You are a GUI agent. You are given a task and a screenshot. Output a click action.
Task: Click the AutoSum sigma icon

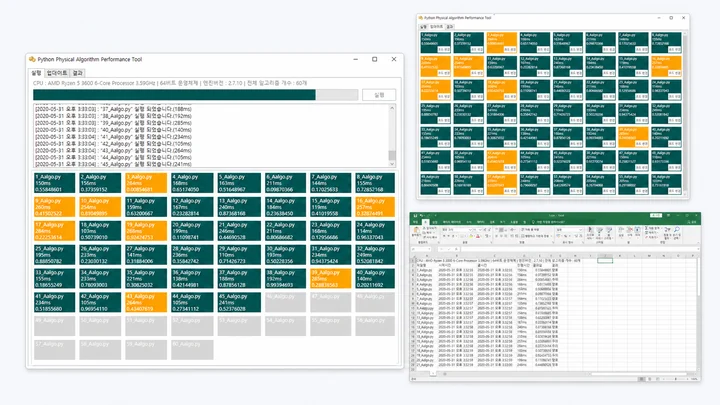(646, 228)
